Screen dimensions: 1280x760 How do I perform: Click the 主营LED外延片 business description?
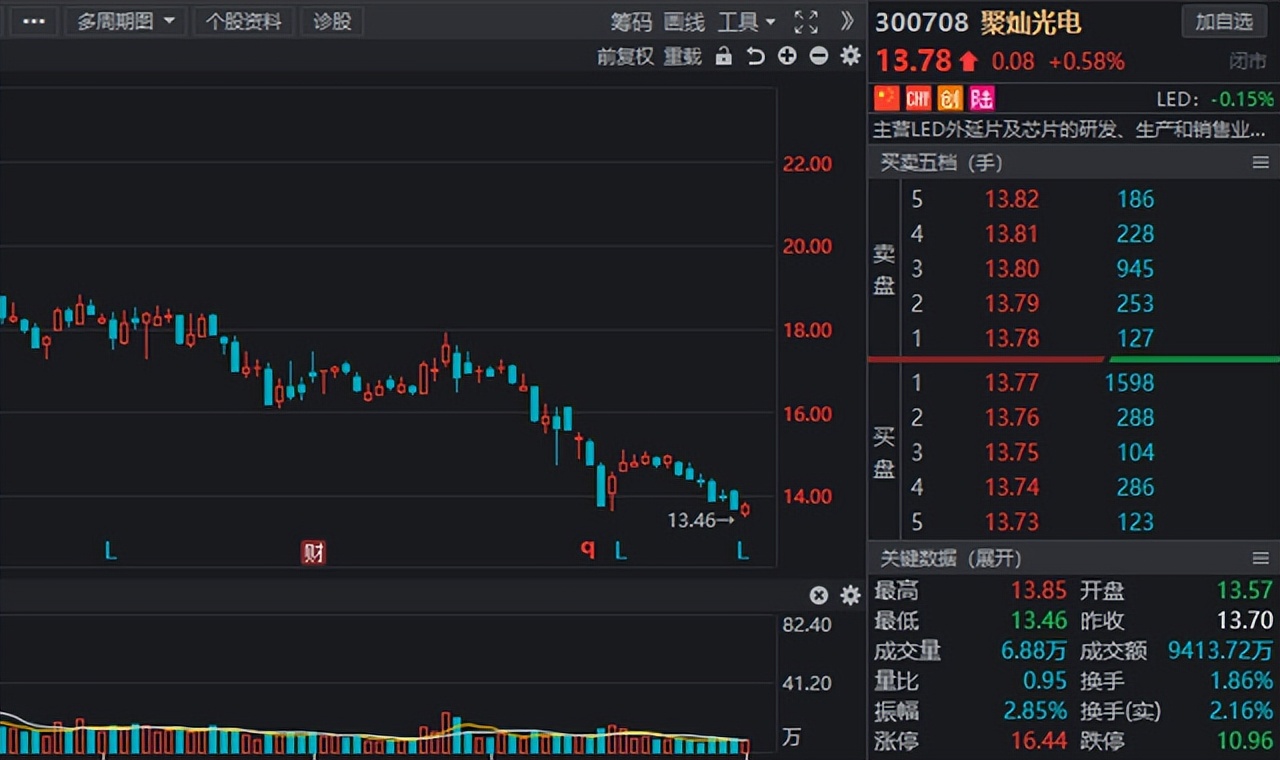1069,130
